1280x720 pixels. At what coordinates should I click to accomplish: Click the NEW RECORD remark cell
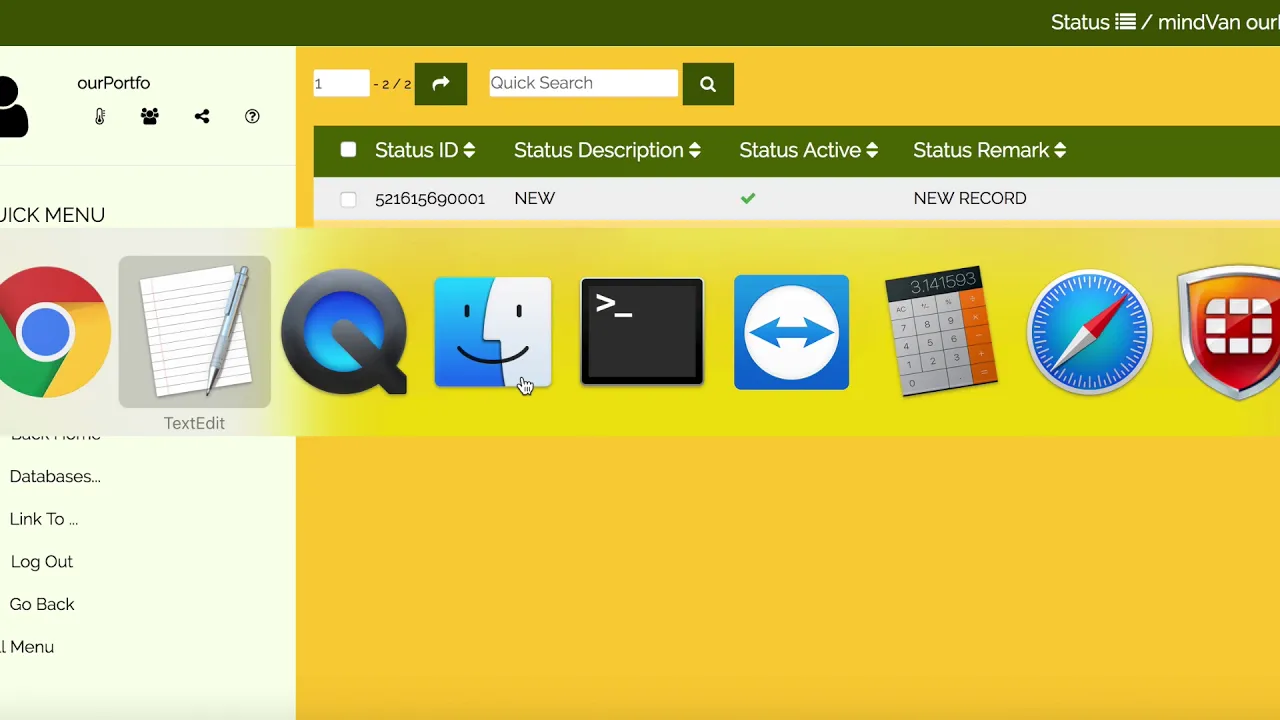point(970,198)
